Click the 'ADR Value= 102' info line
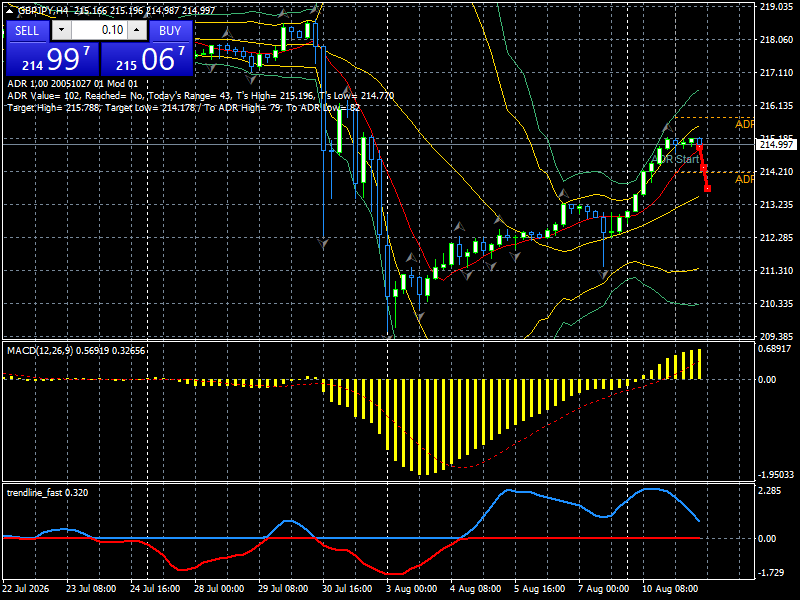Viewport: 800px width, 600px height. (x=201, y=95)
